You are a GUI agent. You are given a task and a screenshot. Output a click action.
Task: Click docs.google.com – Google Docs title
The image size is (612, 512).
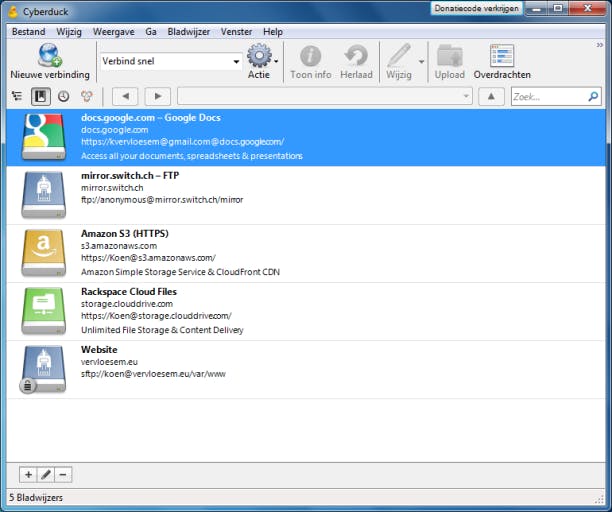coord(151,117)
